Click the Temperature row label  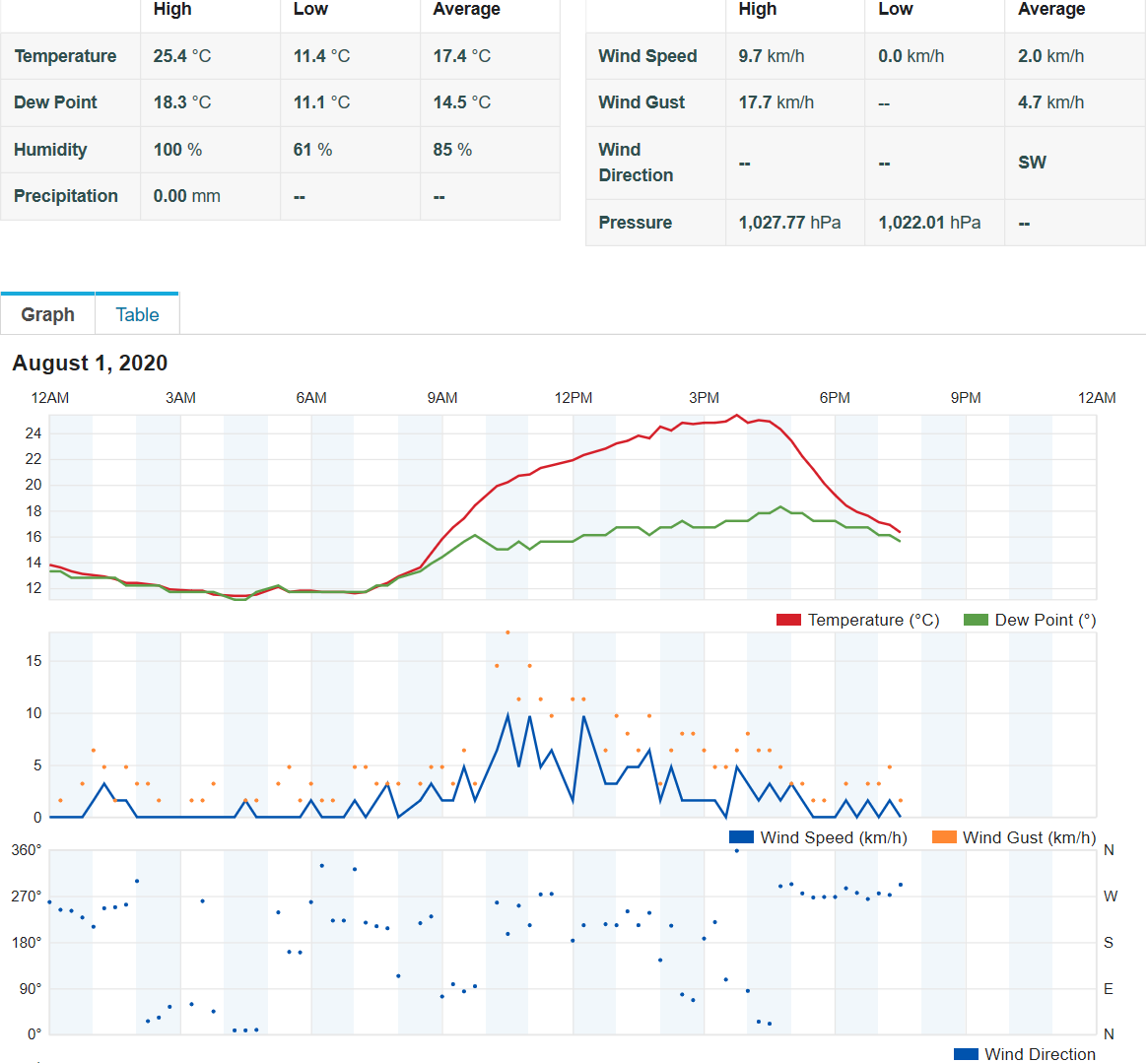(x=65, y=56)
